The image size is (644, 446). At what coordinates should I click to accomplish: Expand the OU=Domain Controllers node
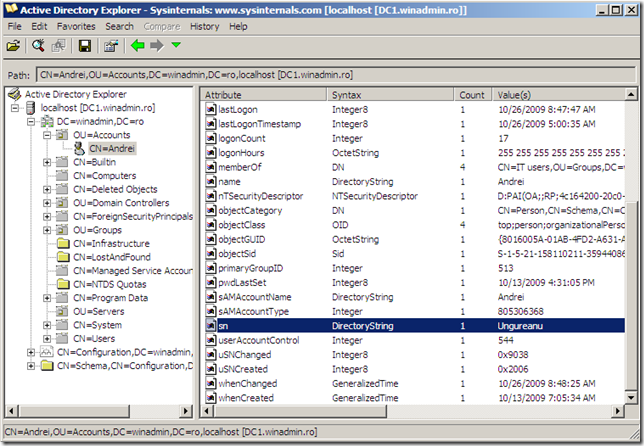pos(47,203)
